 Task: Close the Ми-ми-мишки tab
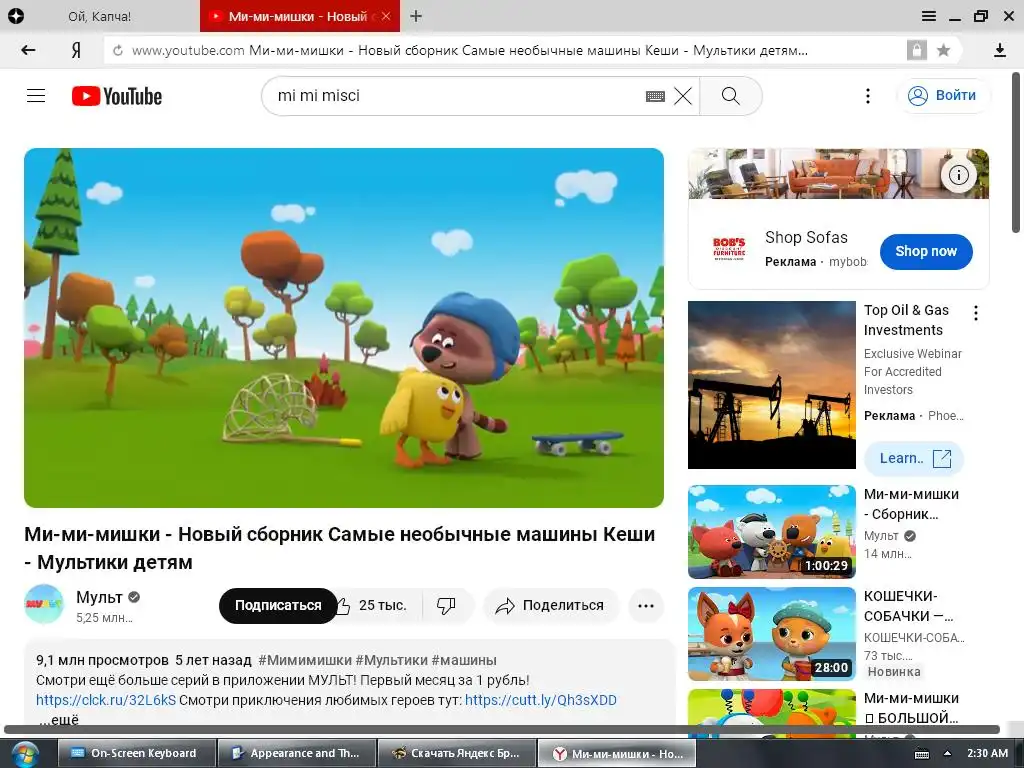pos(386,16)
